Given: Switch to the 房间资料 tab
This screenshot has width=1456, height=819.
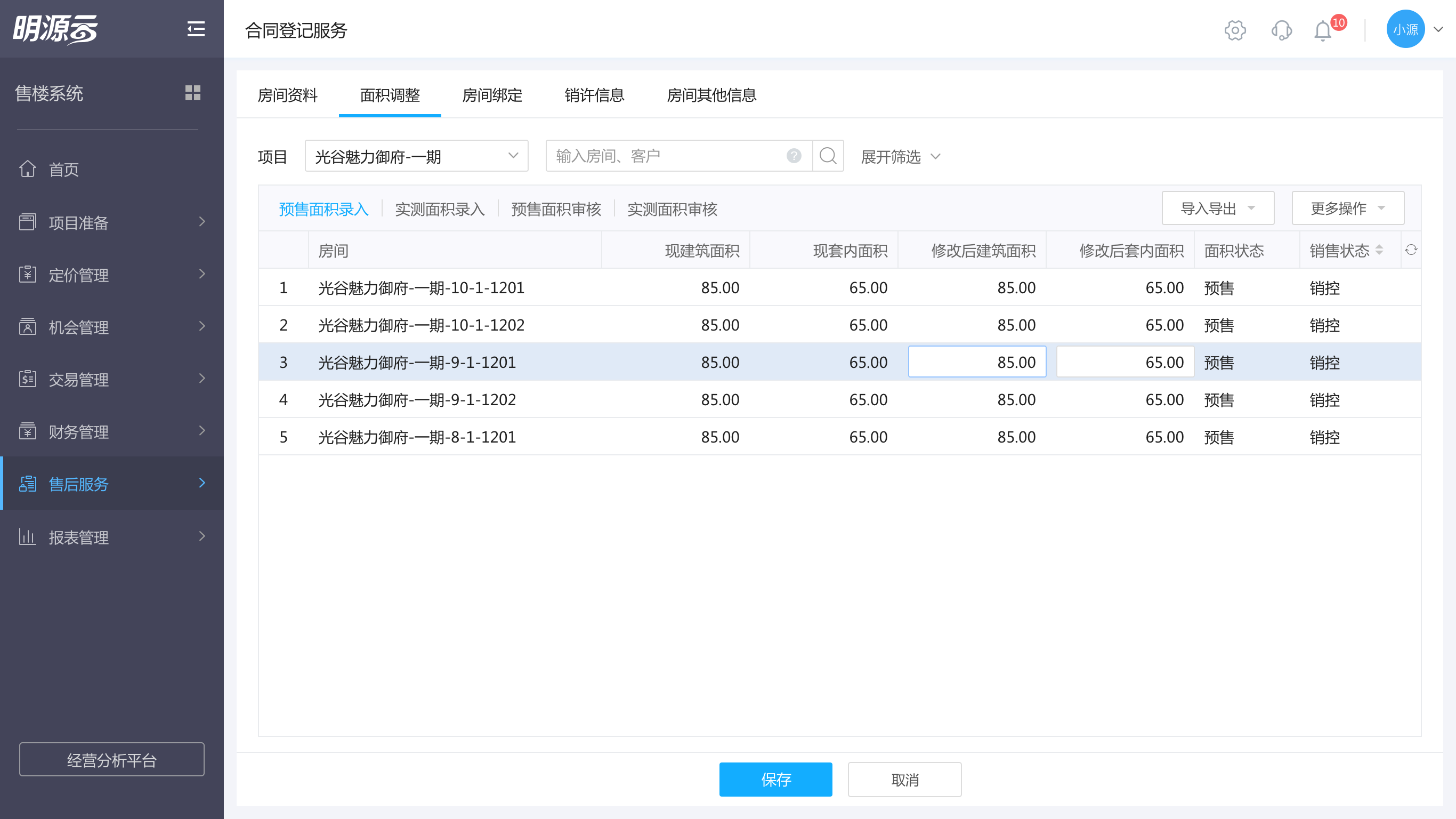Looking at the screenshot, I should tap(287, 95).
